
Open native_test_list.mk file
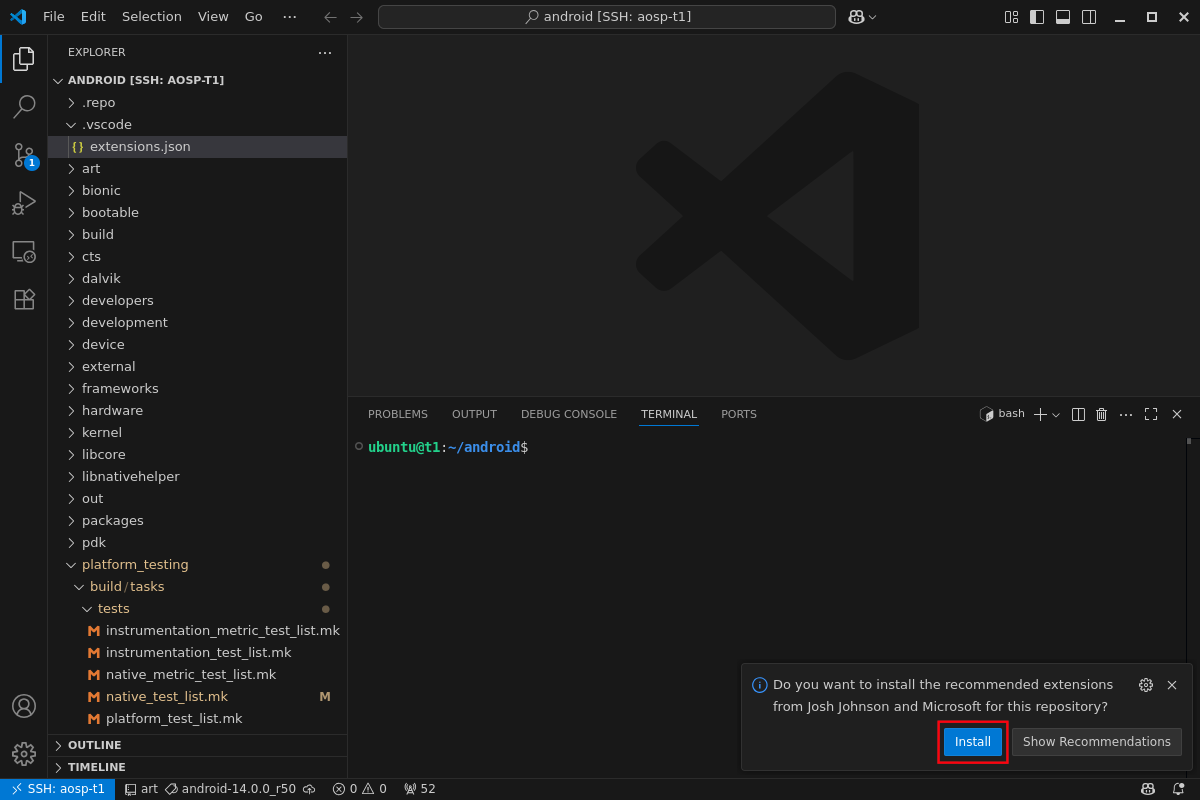(197, 697)
